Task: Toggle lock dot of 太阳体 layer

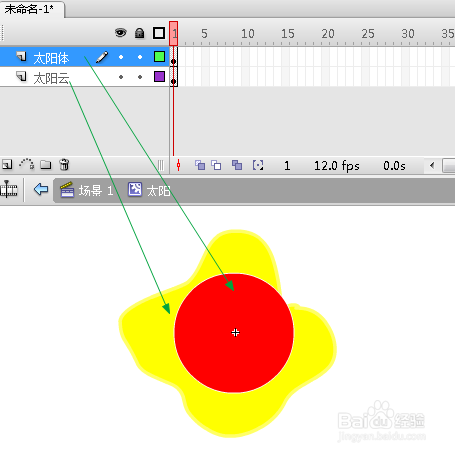Action: point(140,57)
